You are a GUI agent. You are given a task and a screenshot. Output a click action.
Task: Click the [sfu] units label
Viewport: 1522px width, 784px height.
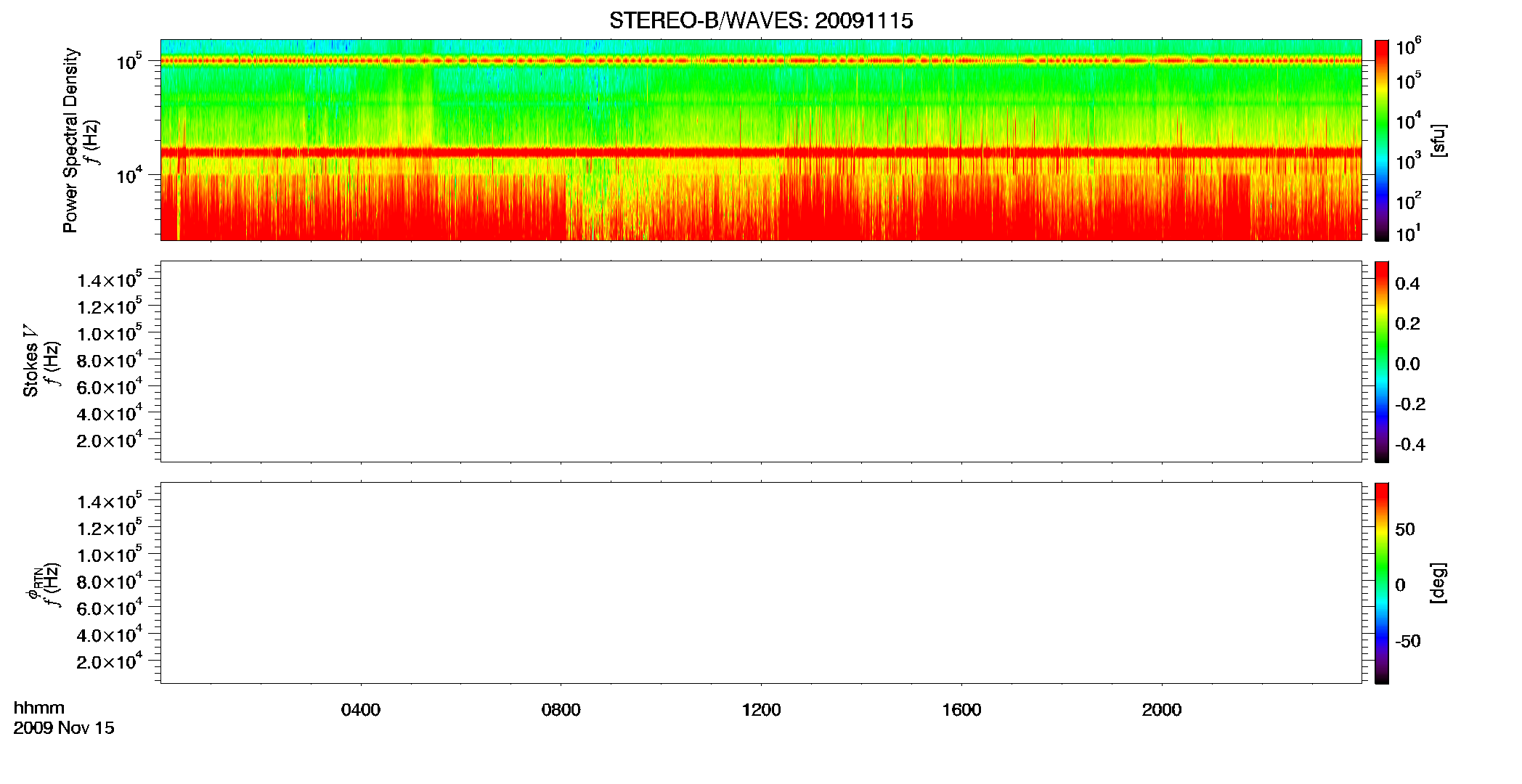1438,140
